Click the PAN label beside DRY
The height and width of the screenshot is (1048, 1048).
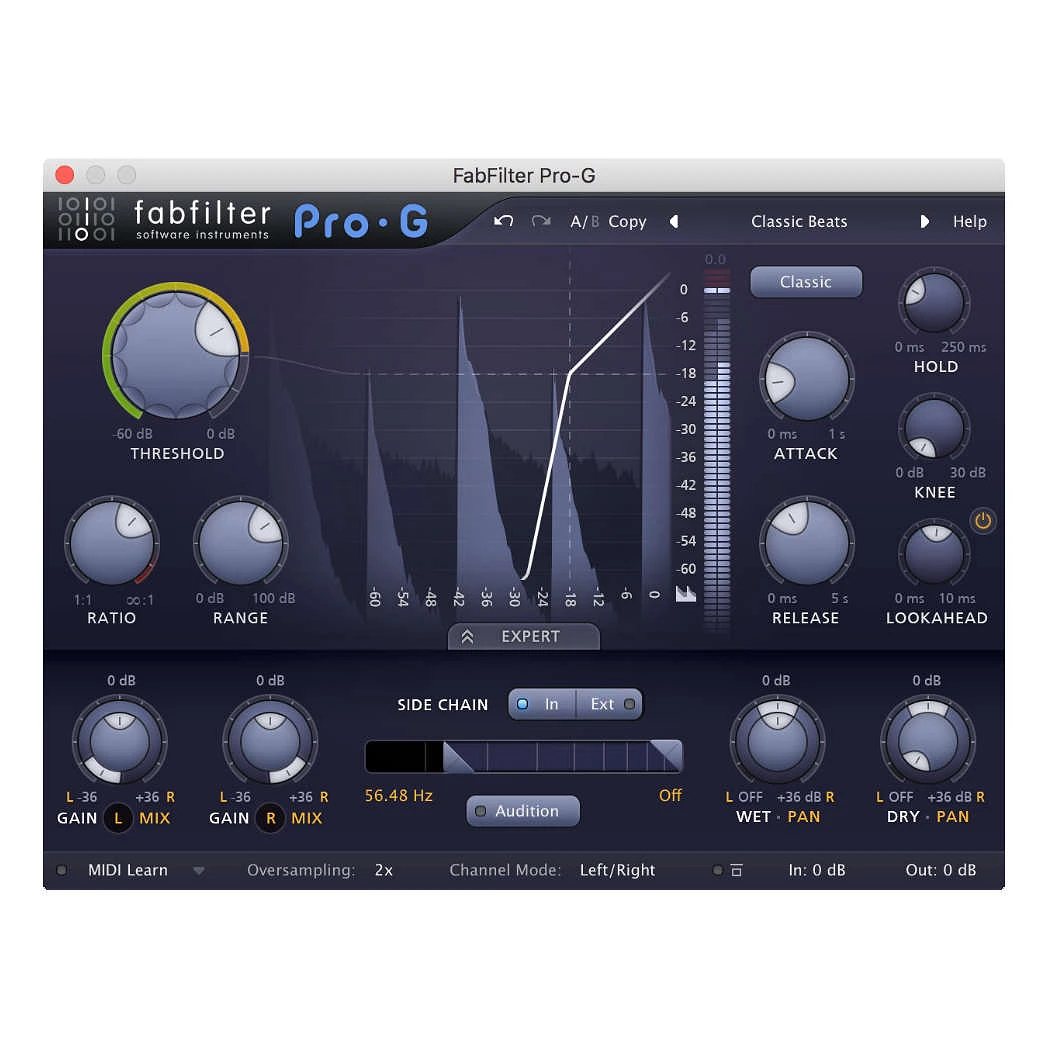coord(952,816)
